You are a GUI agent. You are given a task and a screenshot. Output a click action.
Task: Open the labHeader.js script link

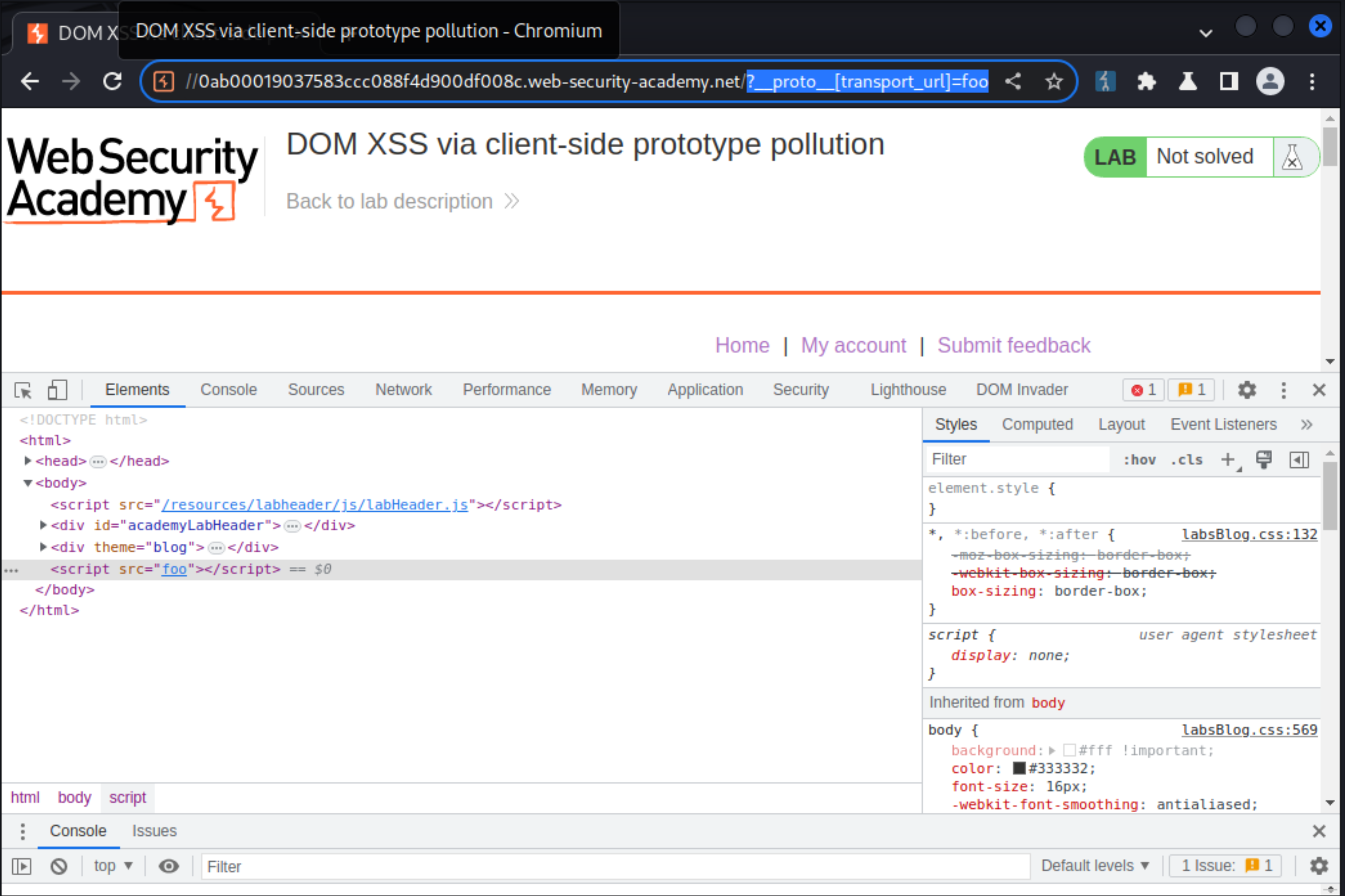tap(315, 505)
